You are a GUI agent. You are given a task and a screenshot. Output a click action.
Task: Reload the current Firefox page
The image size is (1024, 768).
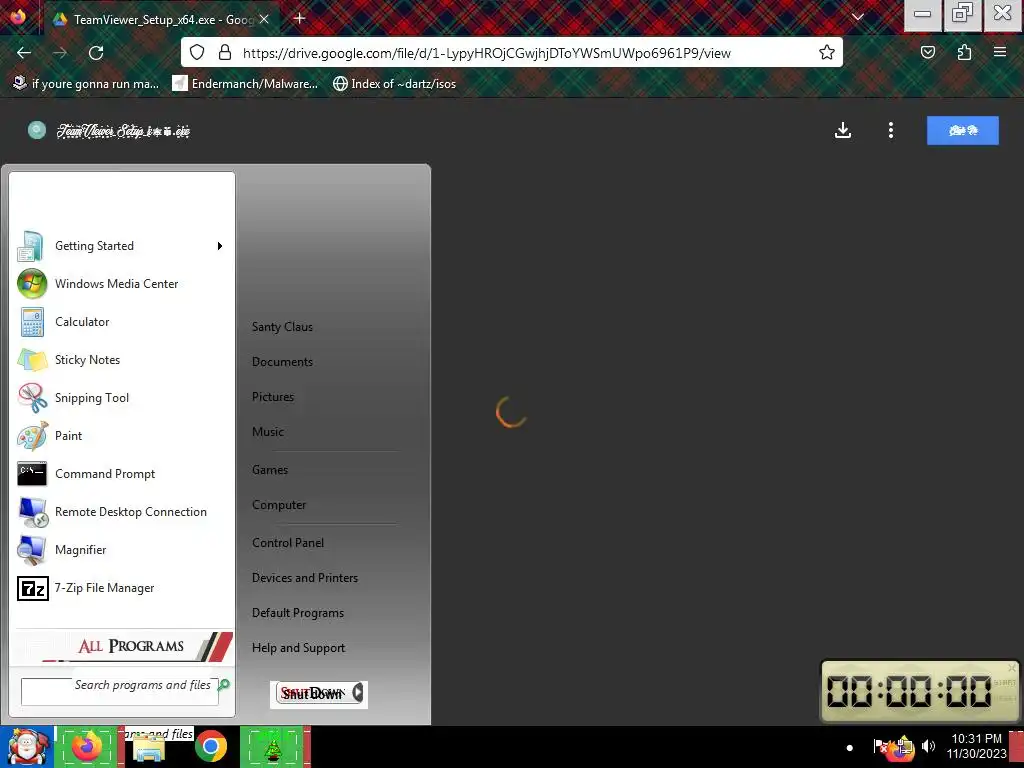click(96, 53)
